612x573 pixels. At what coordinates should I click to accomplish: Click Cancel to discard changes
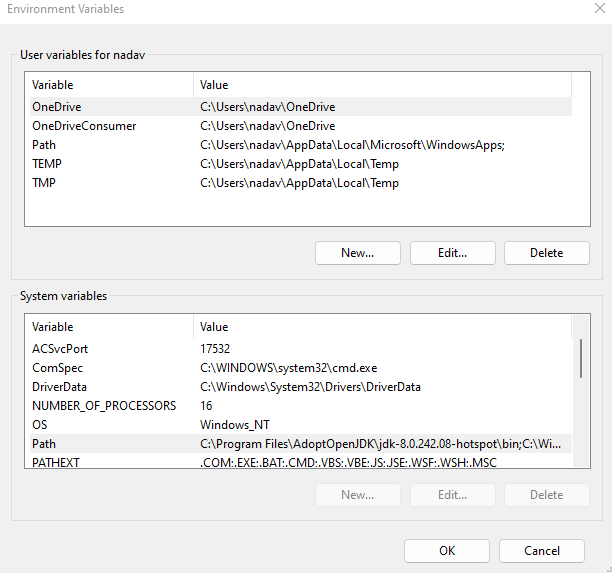pos(542,551)
